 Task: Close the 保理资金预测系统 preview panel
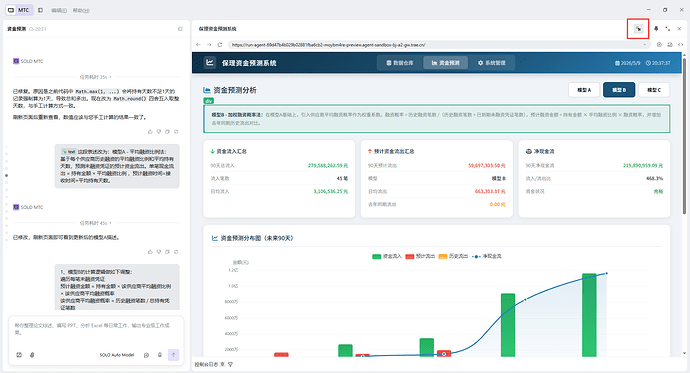tap(679, 29)
